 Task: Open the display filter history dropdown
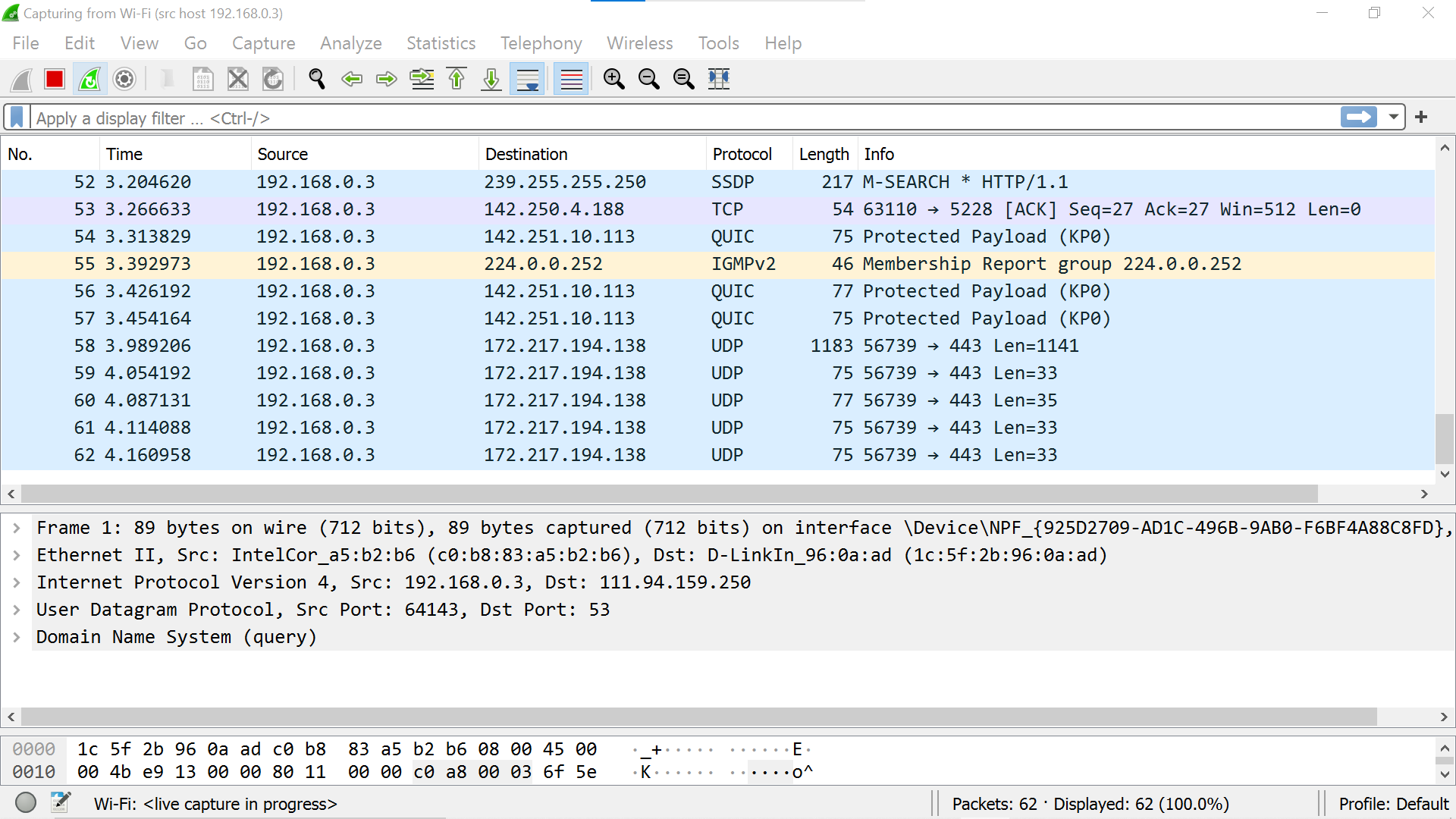click(1393, 117)
